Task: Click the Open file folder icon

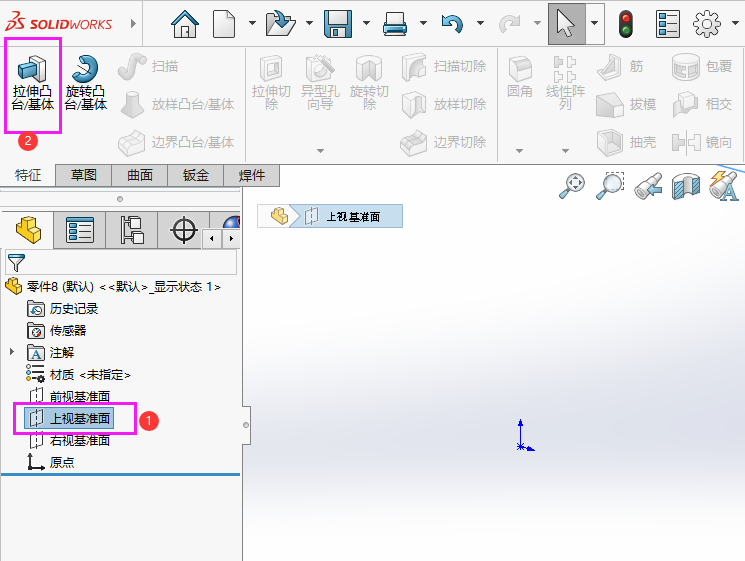Action: (280, 23)
